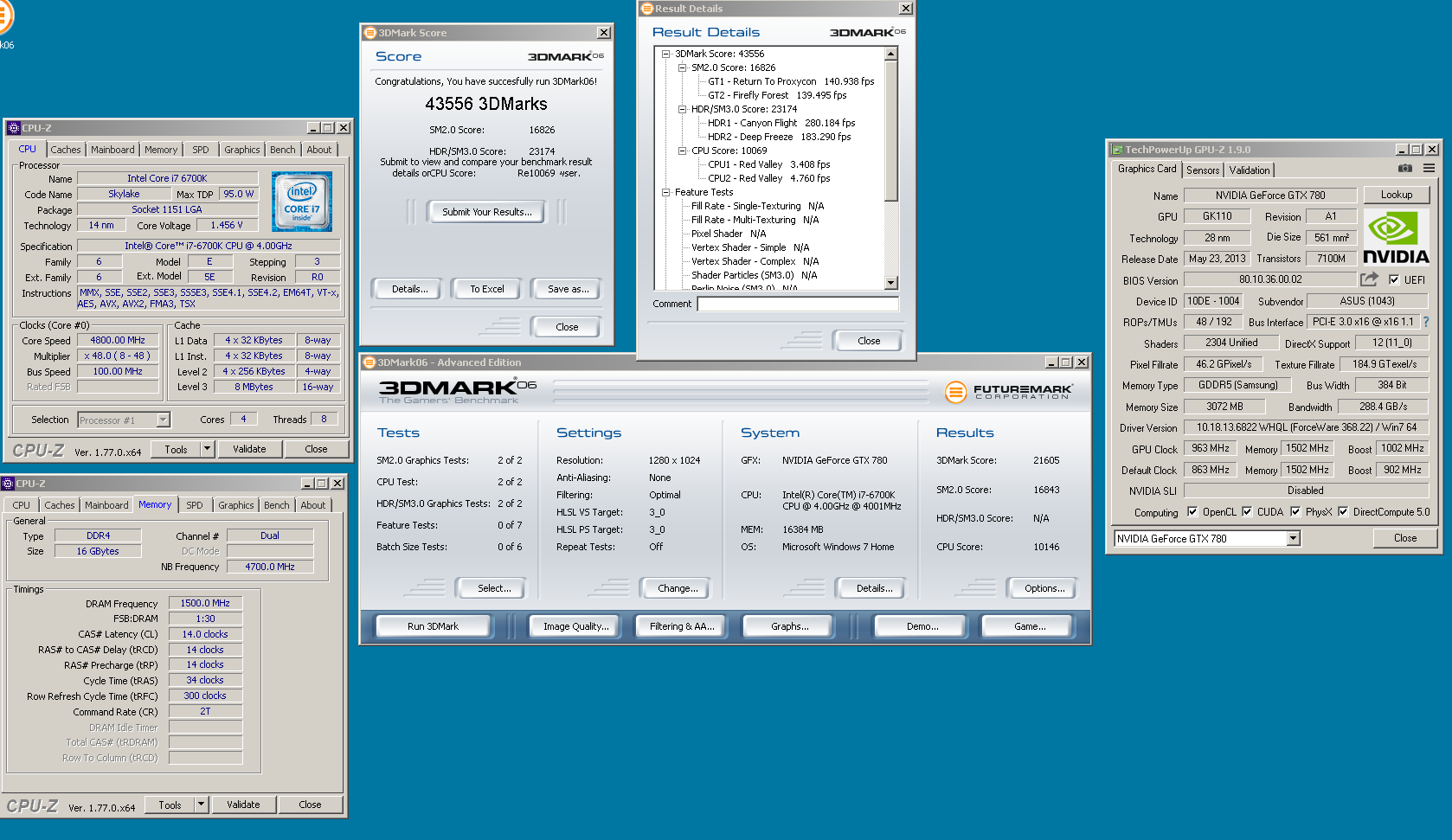Click the Result Details window title icon

click(x=646, y=9)
